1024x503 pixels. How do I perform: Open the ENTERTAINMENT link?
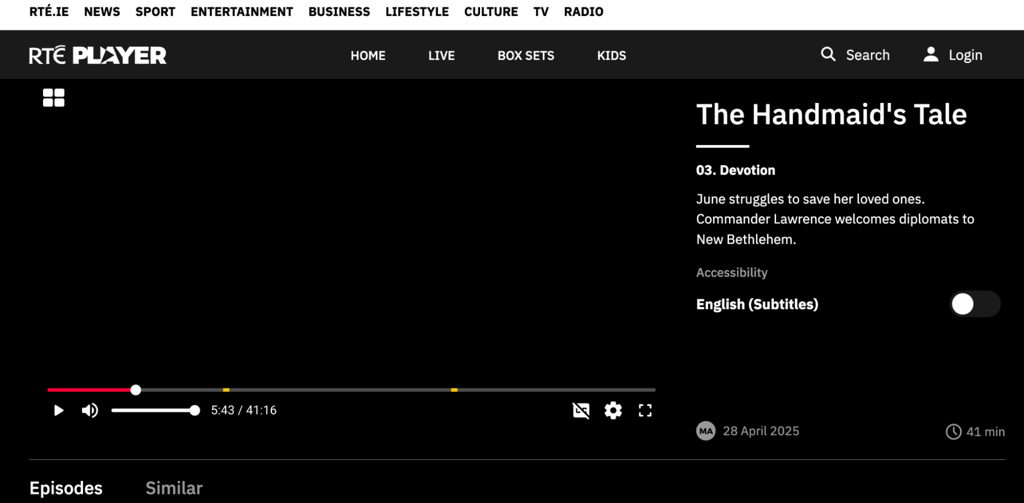[242, 12]
